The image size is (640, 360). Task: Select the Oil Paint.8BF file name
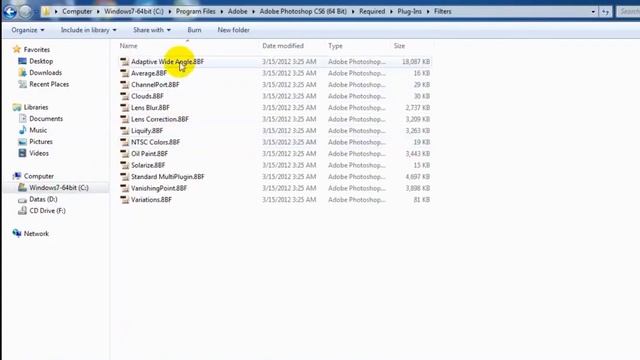coord(149,153)
